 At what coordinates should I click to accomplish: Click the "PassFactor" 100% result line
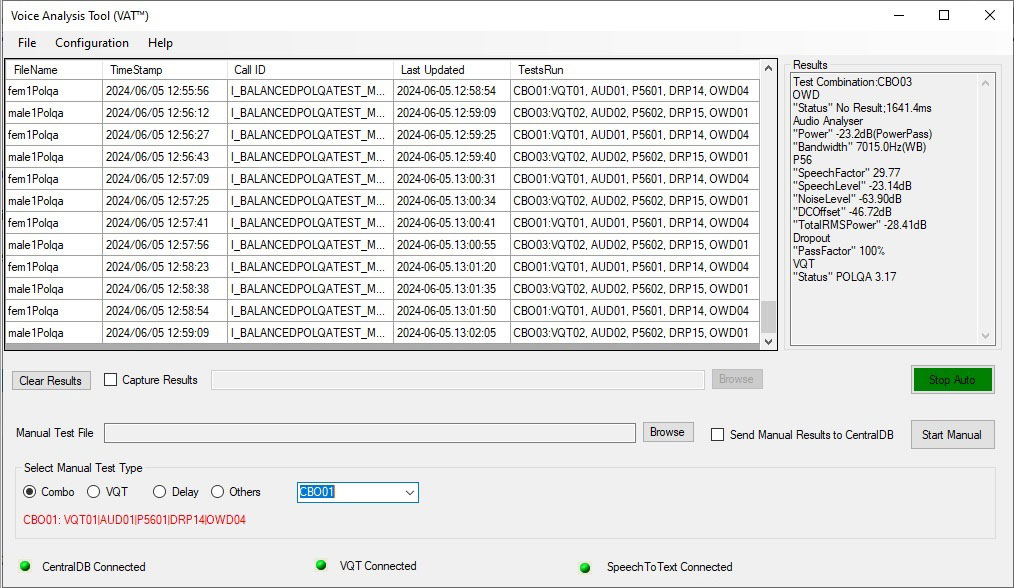[x=839, y=250]
